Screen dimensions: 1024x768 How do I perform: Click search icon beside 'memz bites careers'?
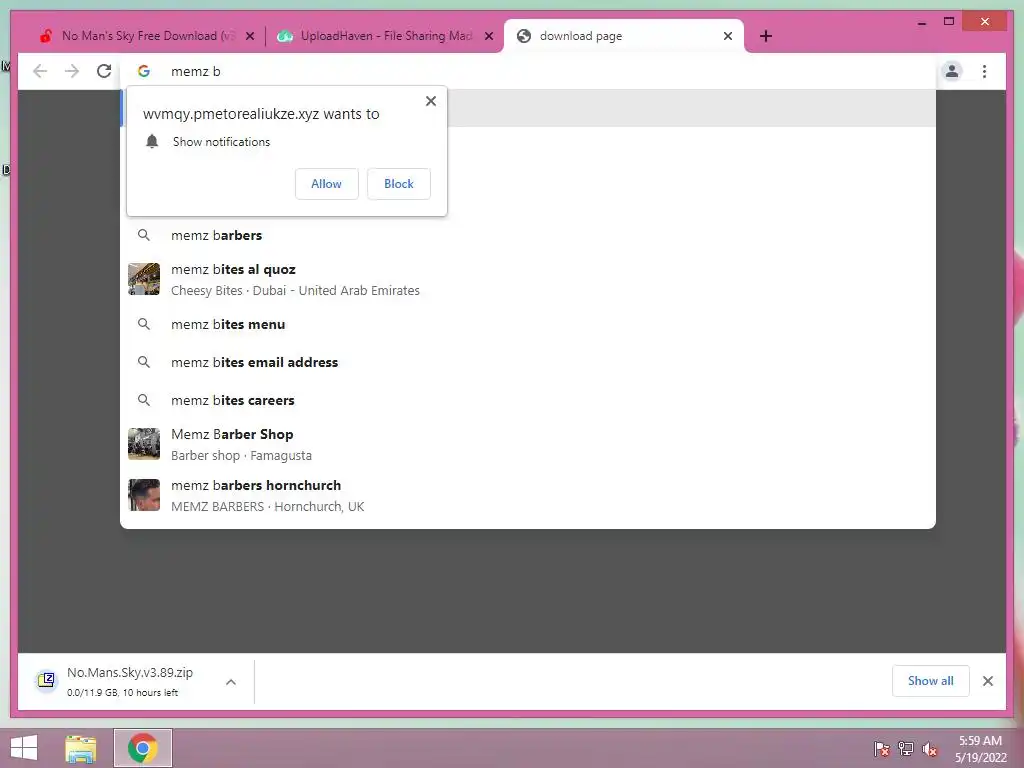tap(144, 400)
